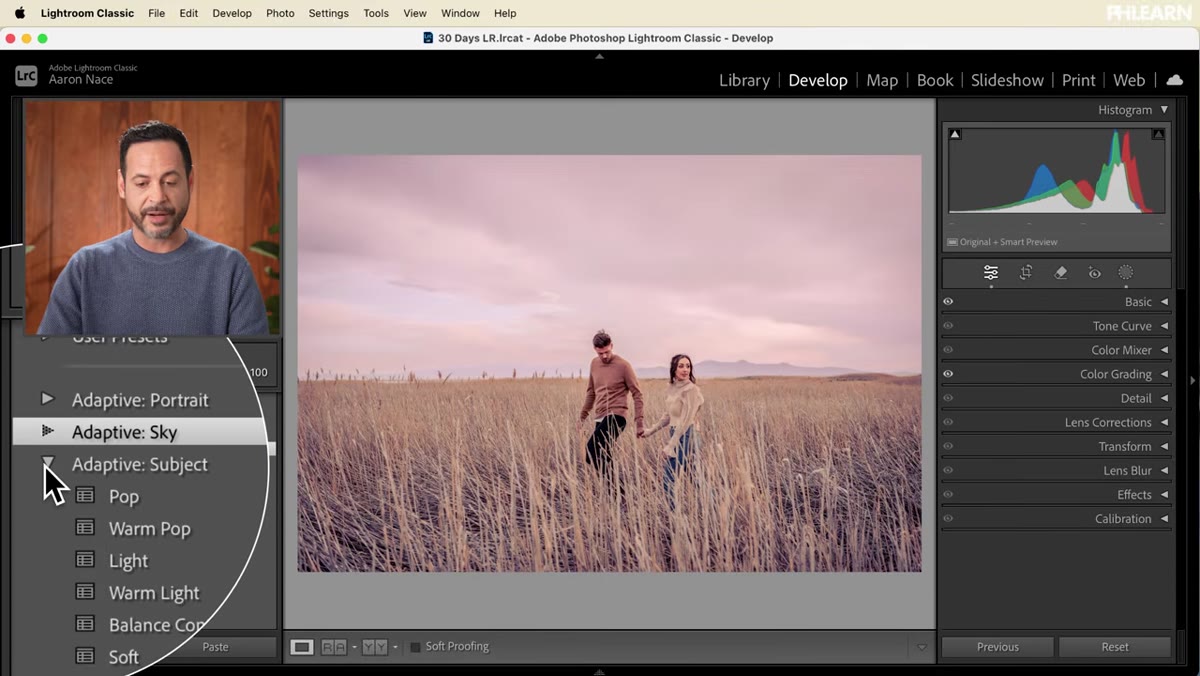Viewport: 1200px width, 676px height.
Task: Toggle Effects panel eye
Action: [948, 494]
